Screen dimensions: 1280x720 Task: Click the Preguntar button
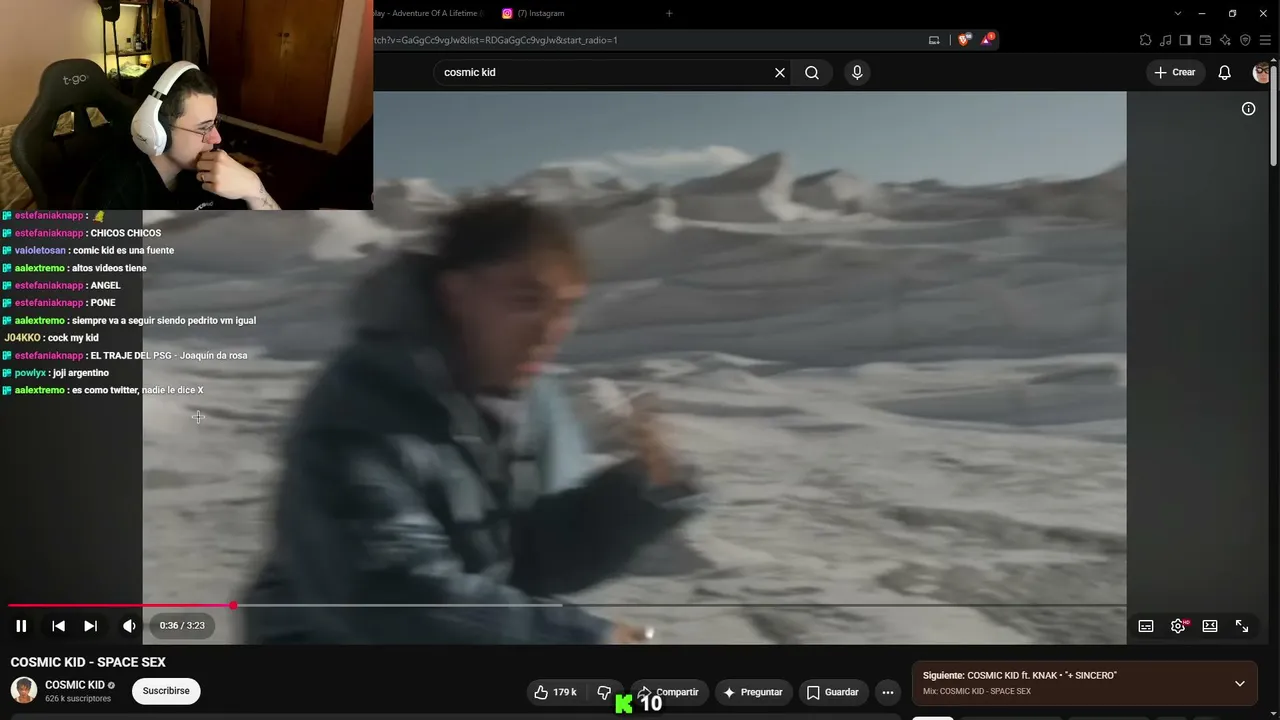pyautogui.click(x=752, y=692)
